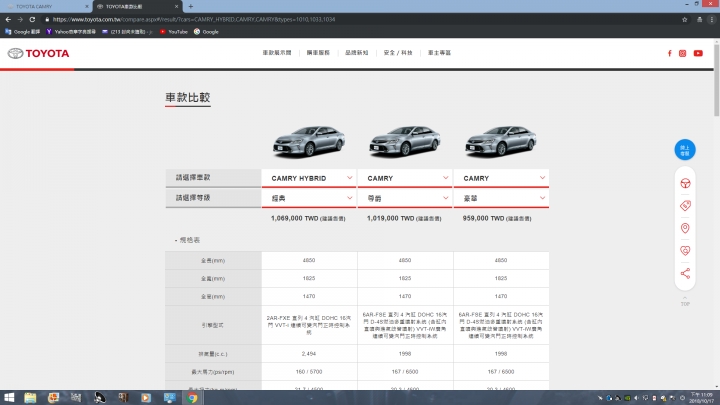Open File Explorer from taskbar
The image size is (720, 405).
pyautogui.click(x=30, y=398)
